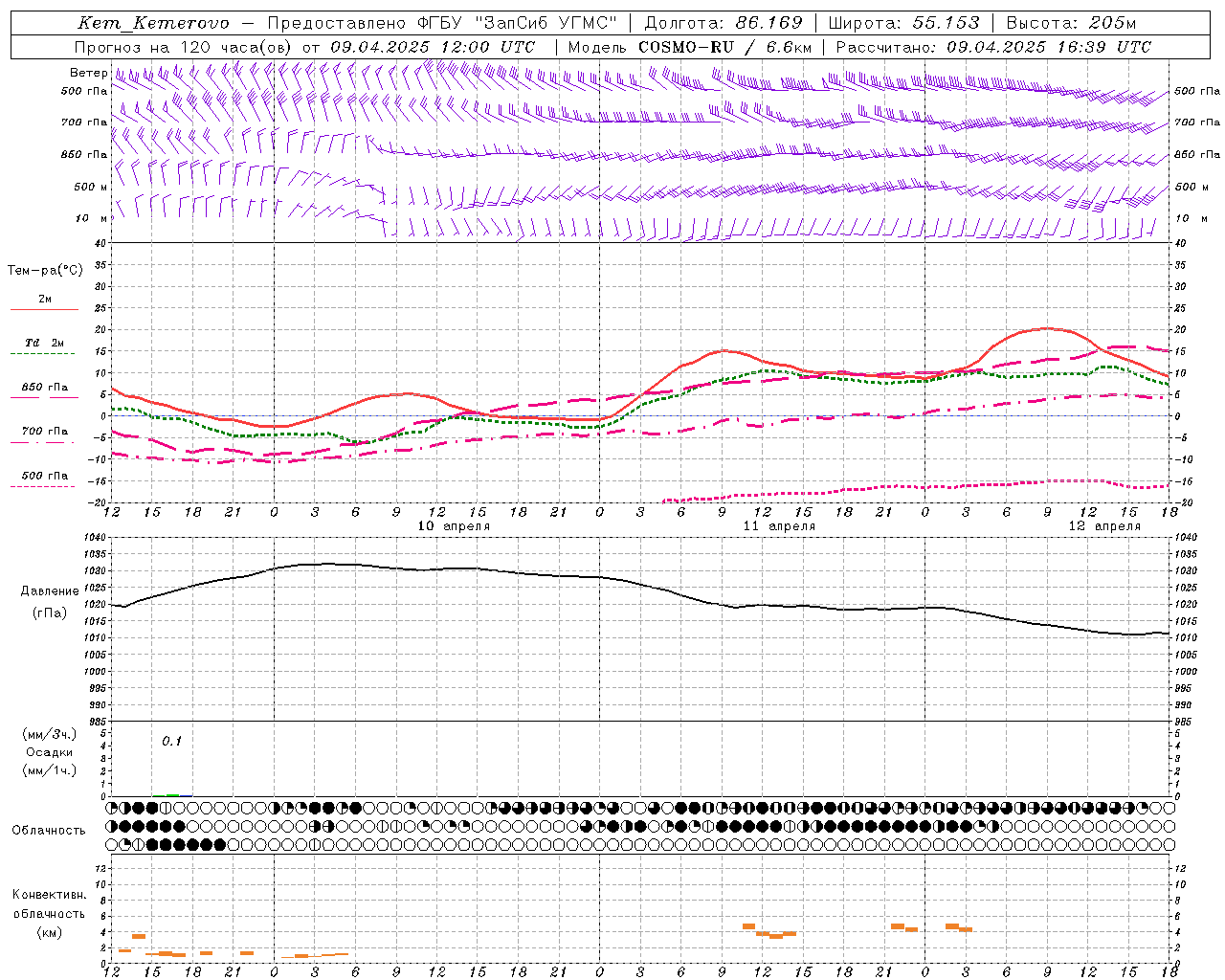Select the provider text ФГБУ "ЗапСиб УГМС"
The image size is (1225, 980).
point(518,23)
